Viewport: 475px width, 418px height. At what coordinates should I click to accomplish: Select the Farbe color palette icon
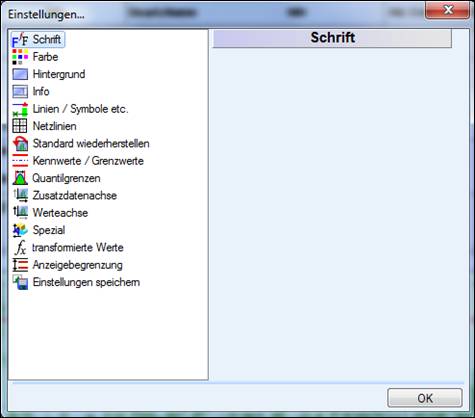click(x=20, y=57)
